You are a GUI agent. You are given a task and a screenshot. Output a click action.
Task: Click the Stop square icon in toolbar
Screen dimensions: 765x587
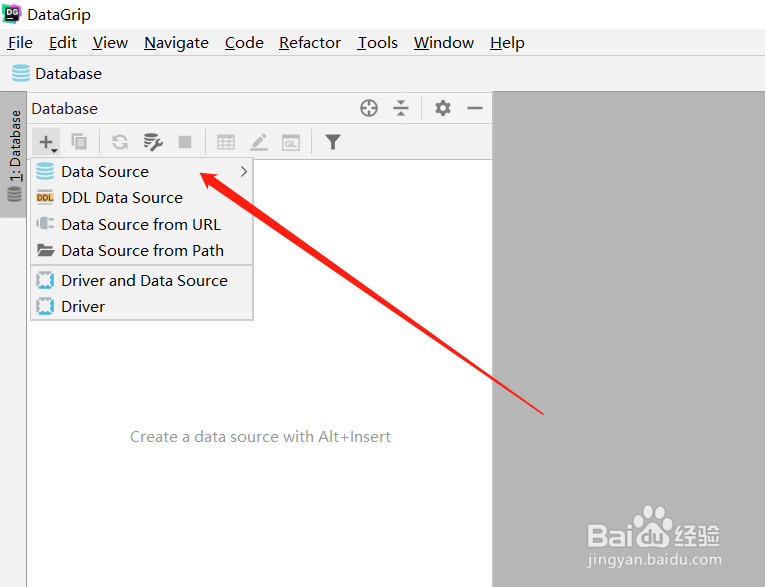coord(185,142)
